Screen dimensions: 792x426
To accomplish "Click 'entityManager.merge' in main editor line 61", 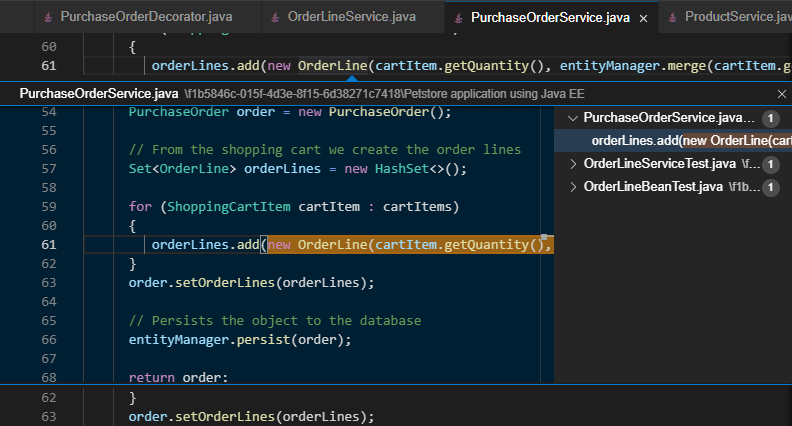I will tap(632, 66).
